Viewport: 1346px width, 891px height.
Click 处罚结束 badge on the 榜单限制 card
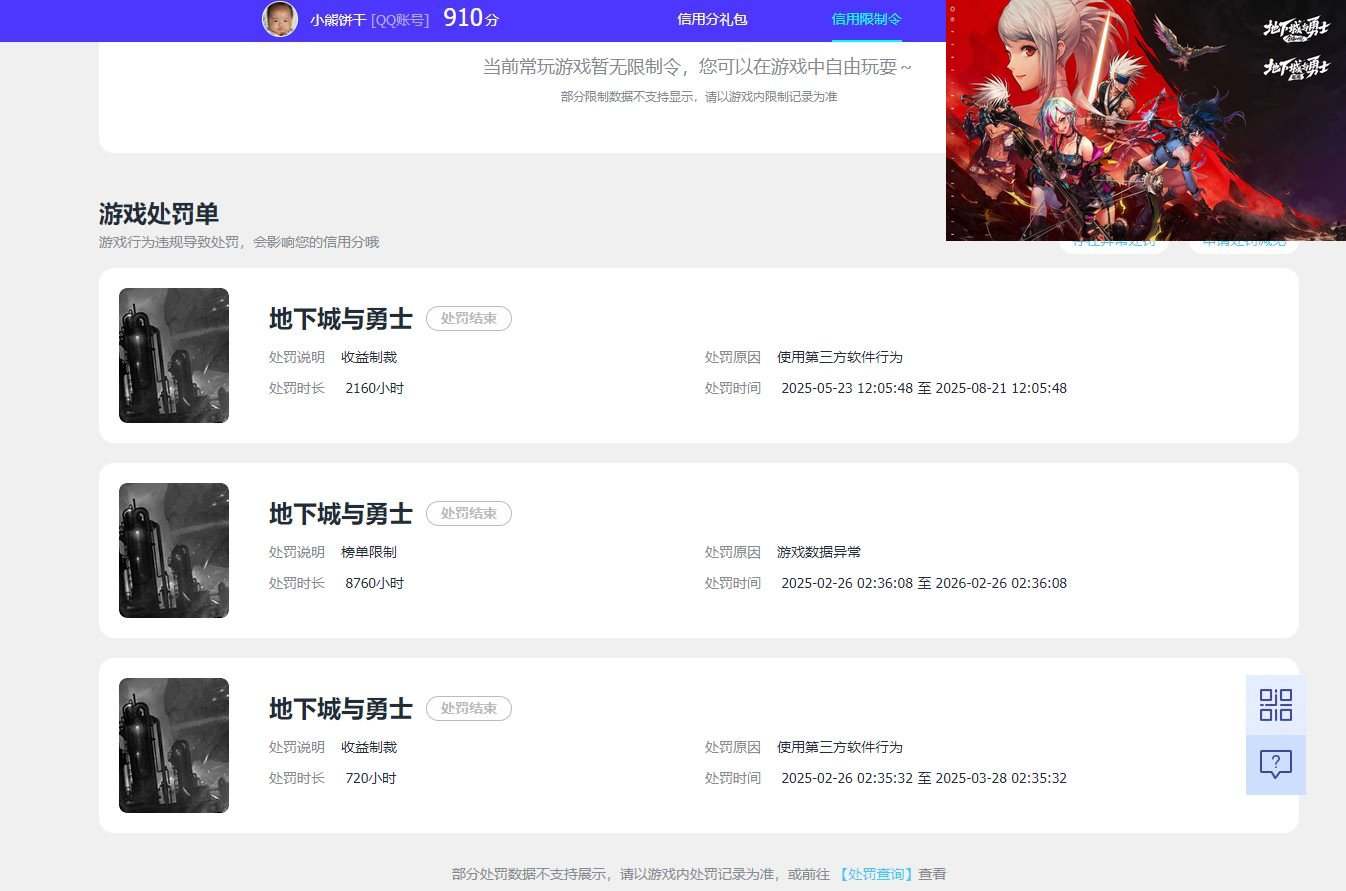coord(469,514)
